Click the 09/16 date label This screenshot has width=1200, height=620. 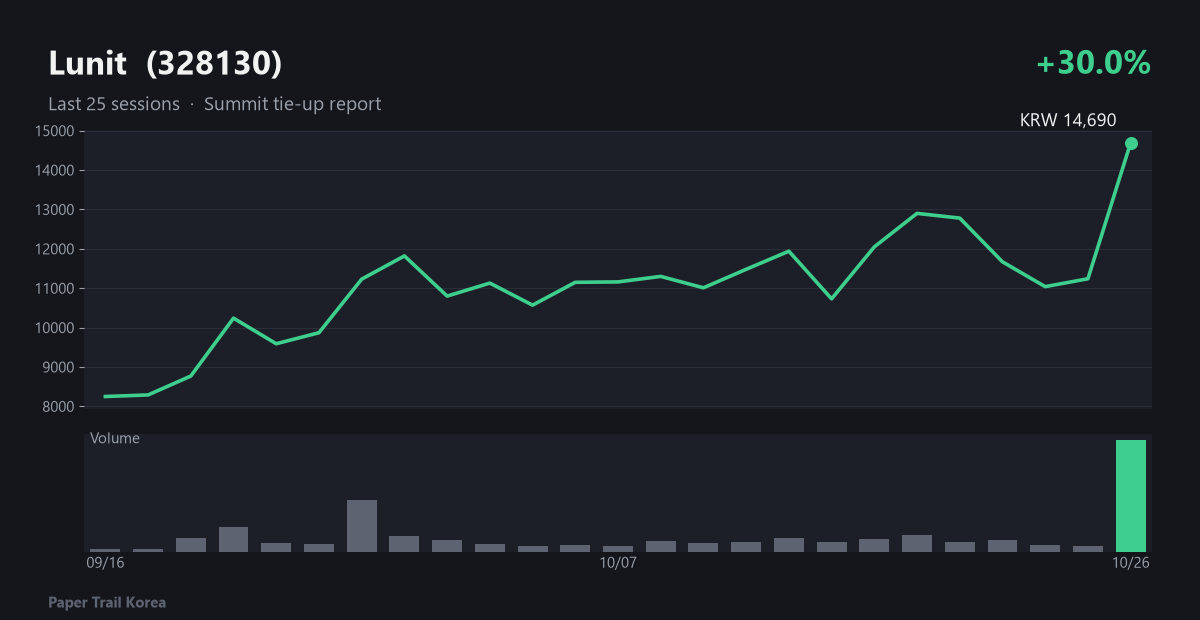pyautogui.click(x=105, y=563)
